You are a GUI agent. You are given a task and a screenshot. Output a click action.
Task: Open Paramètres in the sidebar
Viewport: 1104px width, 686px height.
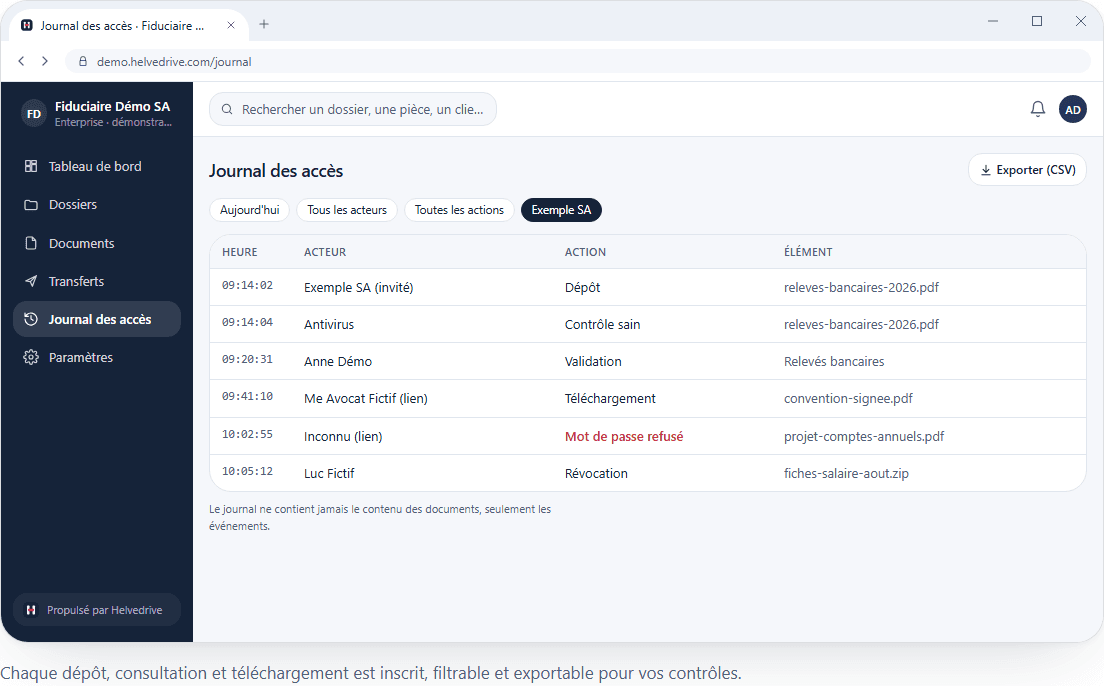click(x=96, y=357)
